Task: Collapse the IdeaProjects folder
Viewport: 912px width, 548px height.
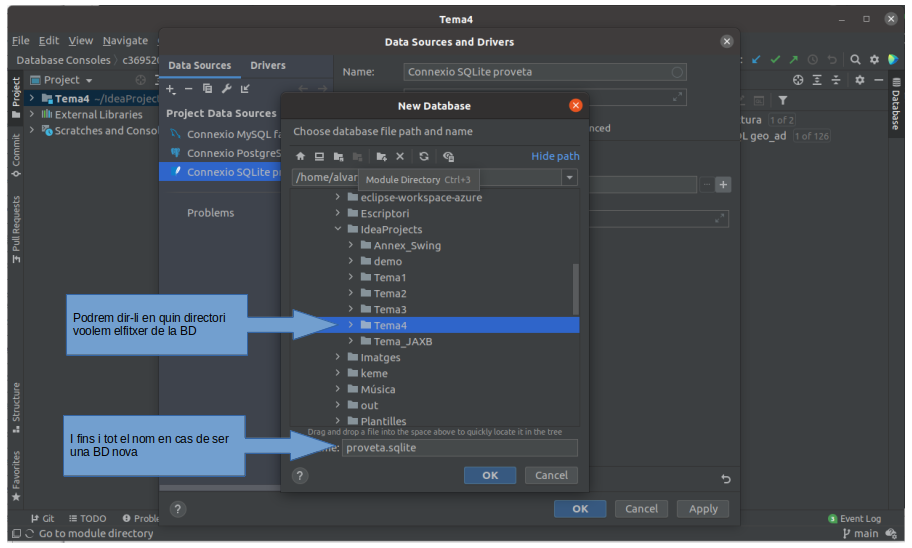Action: pos(337,229)
